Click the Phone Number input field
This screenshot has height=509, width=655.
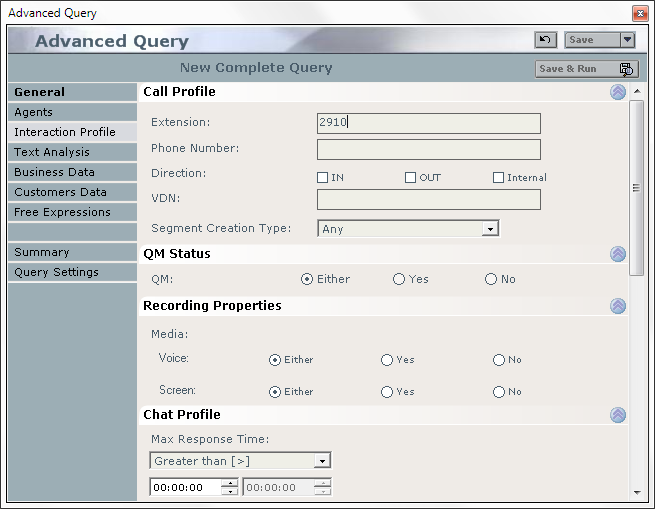tap(428, 150)
